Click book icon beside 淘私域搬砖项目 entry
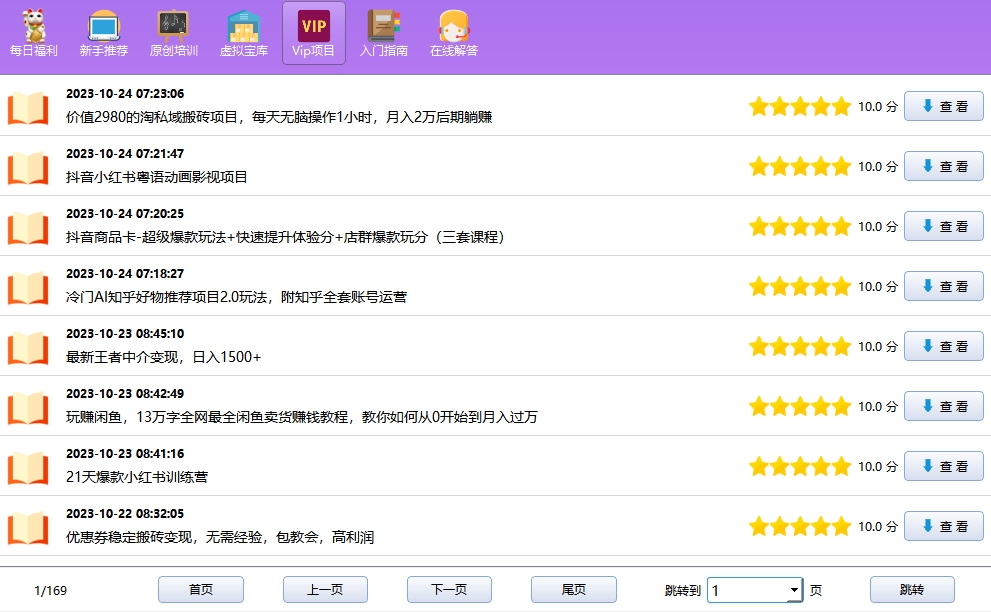 [x=28, y=107]
